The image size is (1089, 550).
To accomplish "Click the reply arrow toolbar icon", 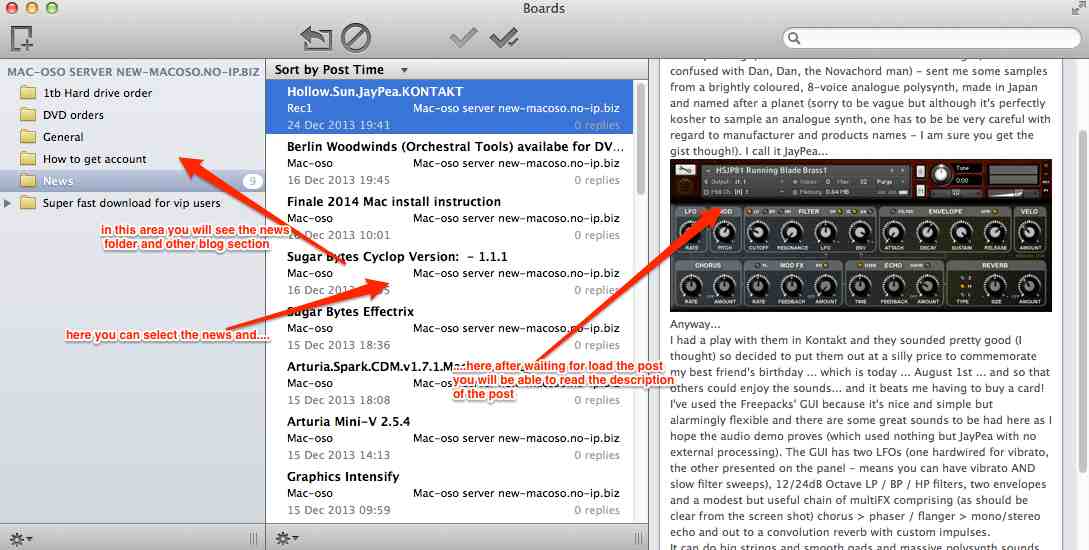I will point(316,38).
